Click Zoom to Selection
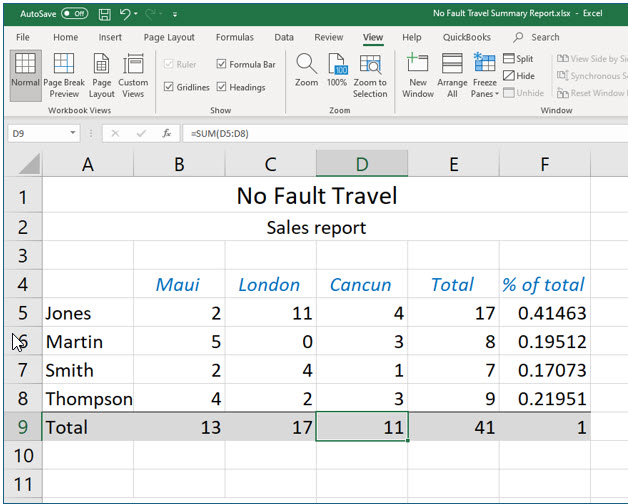 (x=370, y=75)
